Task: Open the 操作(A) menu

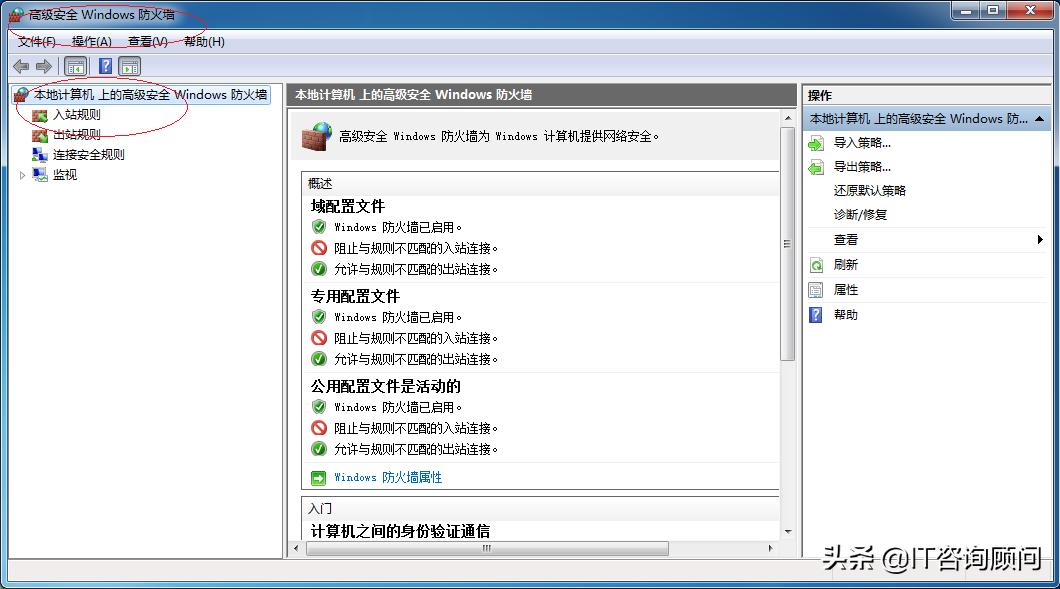Action: click(91, 42)
